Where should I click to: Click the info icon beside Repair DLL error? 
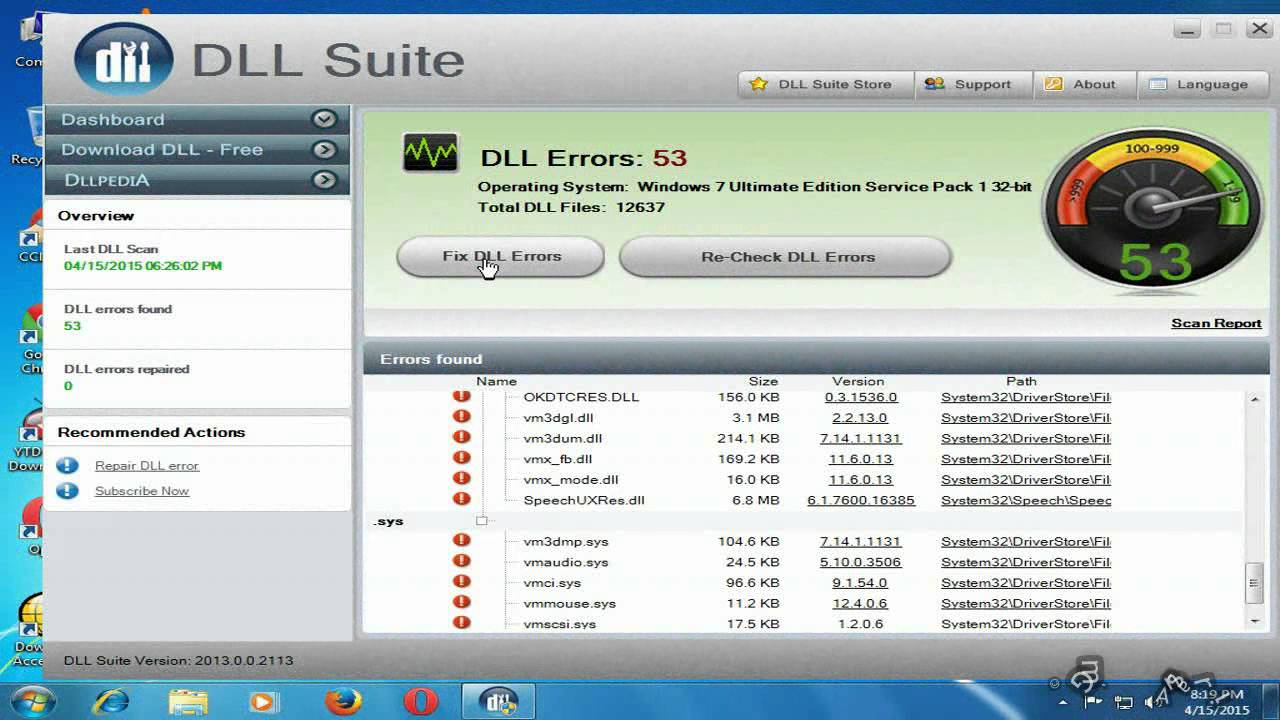(x=67, y=465)
